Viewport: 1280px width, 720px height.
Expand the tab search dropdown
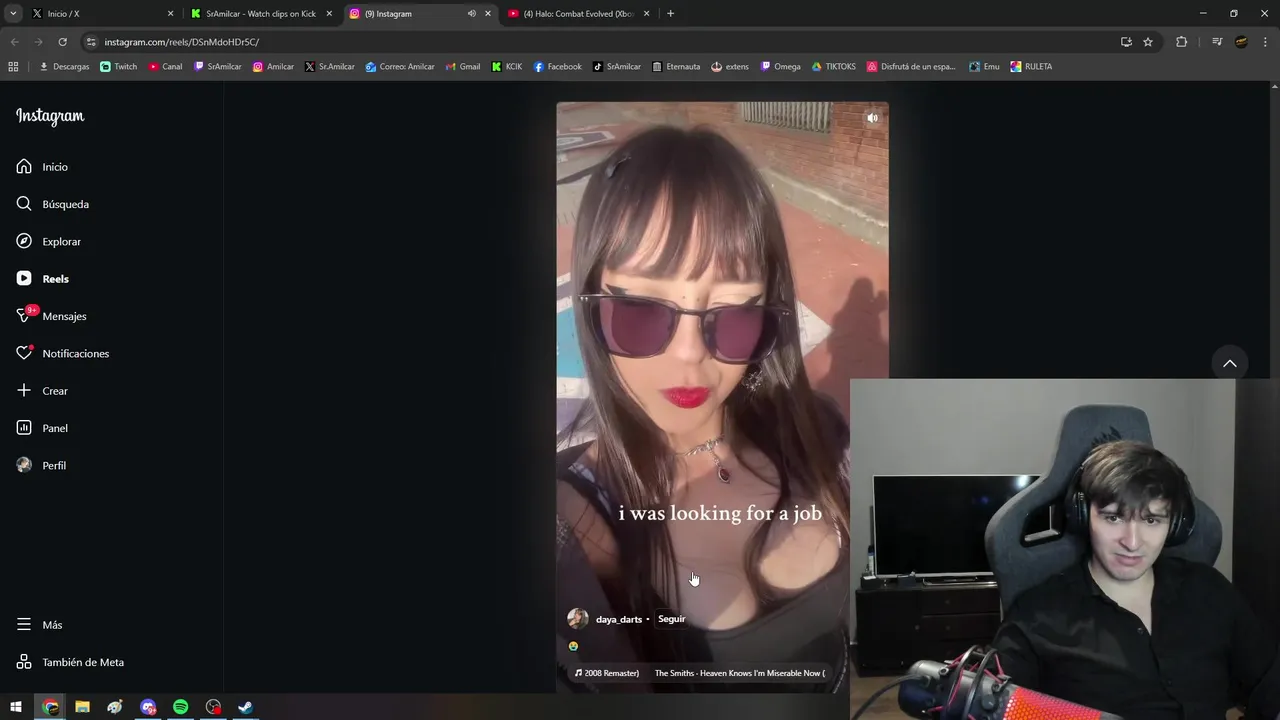coord(13,13)
